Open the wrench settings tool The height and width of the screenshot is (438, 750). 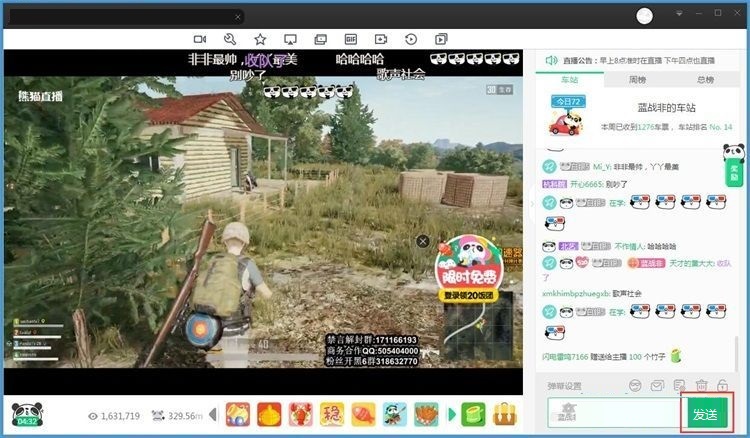tap(229, 39)
